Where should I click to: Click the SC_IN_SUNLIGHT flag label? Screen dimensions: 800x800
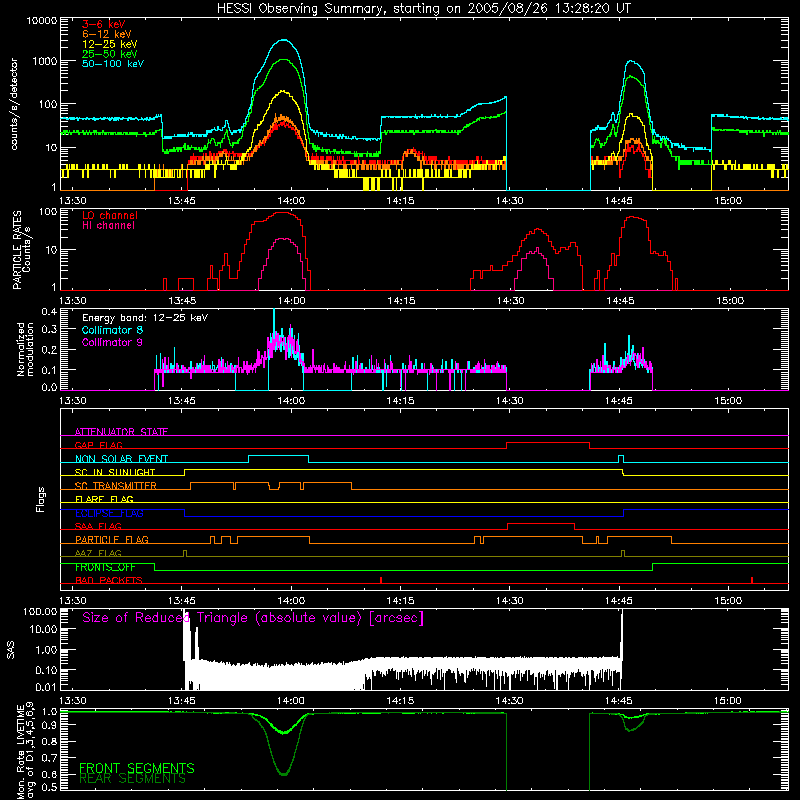point(115,472)
